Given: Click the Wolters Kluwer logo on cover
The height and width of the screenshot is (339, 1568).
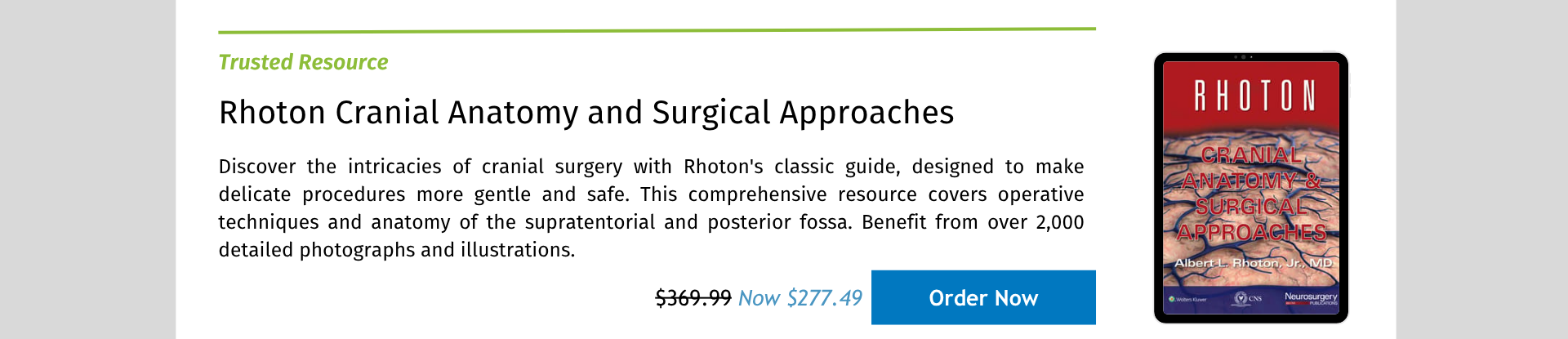Looking at the screenshot, I should tap(1188, 300).
